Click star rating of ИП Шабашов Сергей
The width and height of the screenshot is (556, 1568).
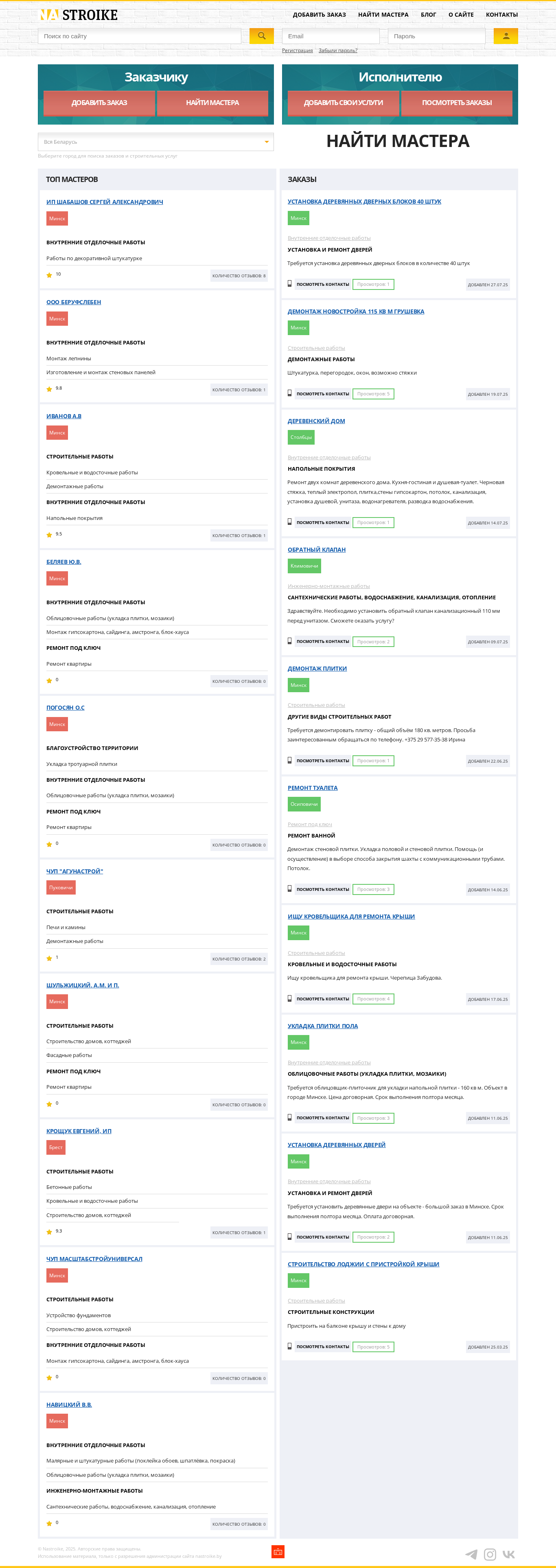[49, 275]
